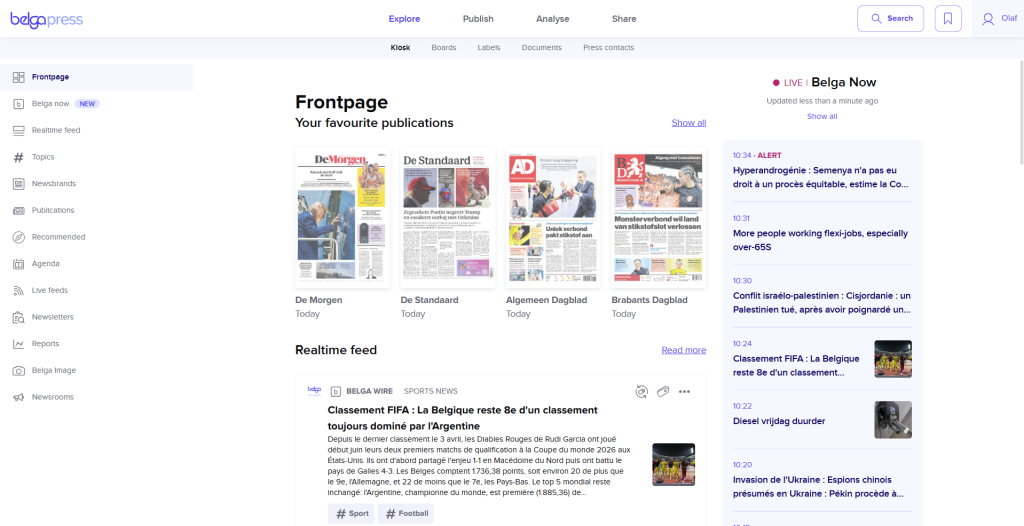This screenshot has height=526, width=1024.
Task: Open Topics via its hashtag icon
Action: [x=19, y=157]
